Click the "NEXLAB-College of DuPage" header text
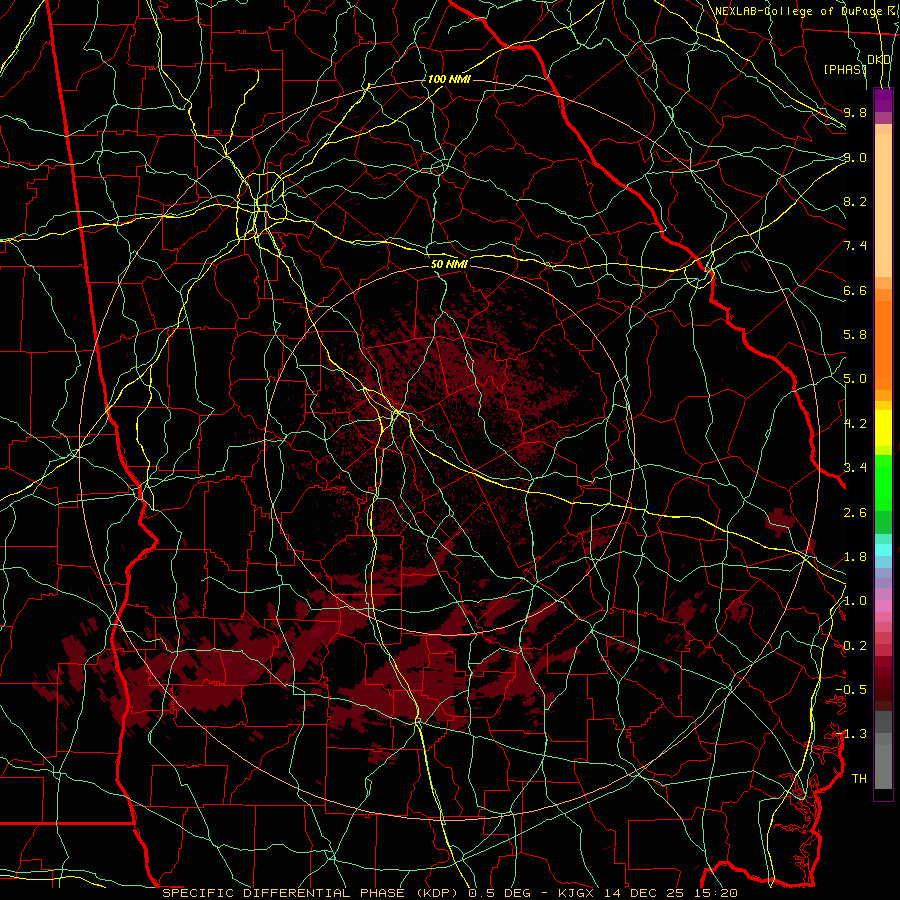The height and width of the screenshot is (900, 900). (x=798, y=11)
